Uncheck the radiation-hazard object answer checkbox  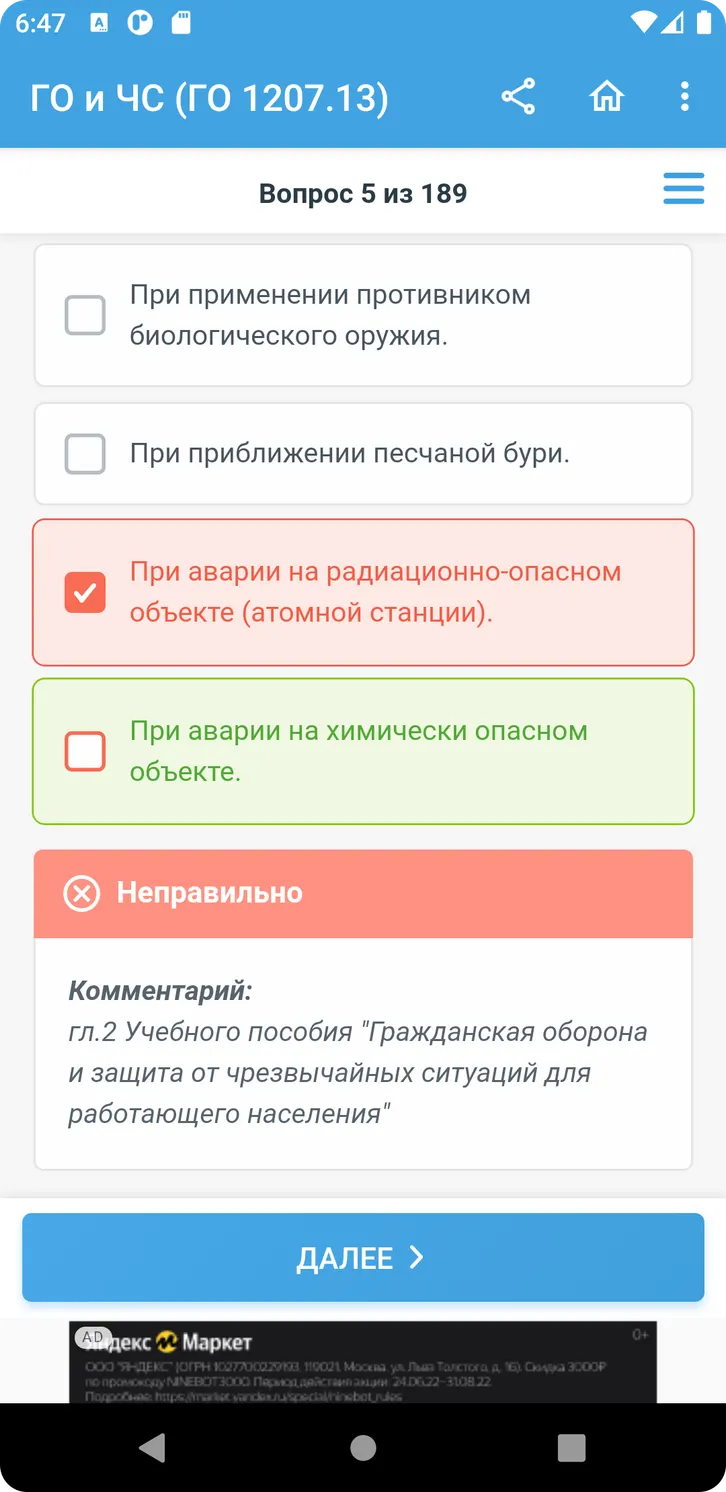point(85,592)
